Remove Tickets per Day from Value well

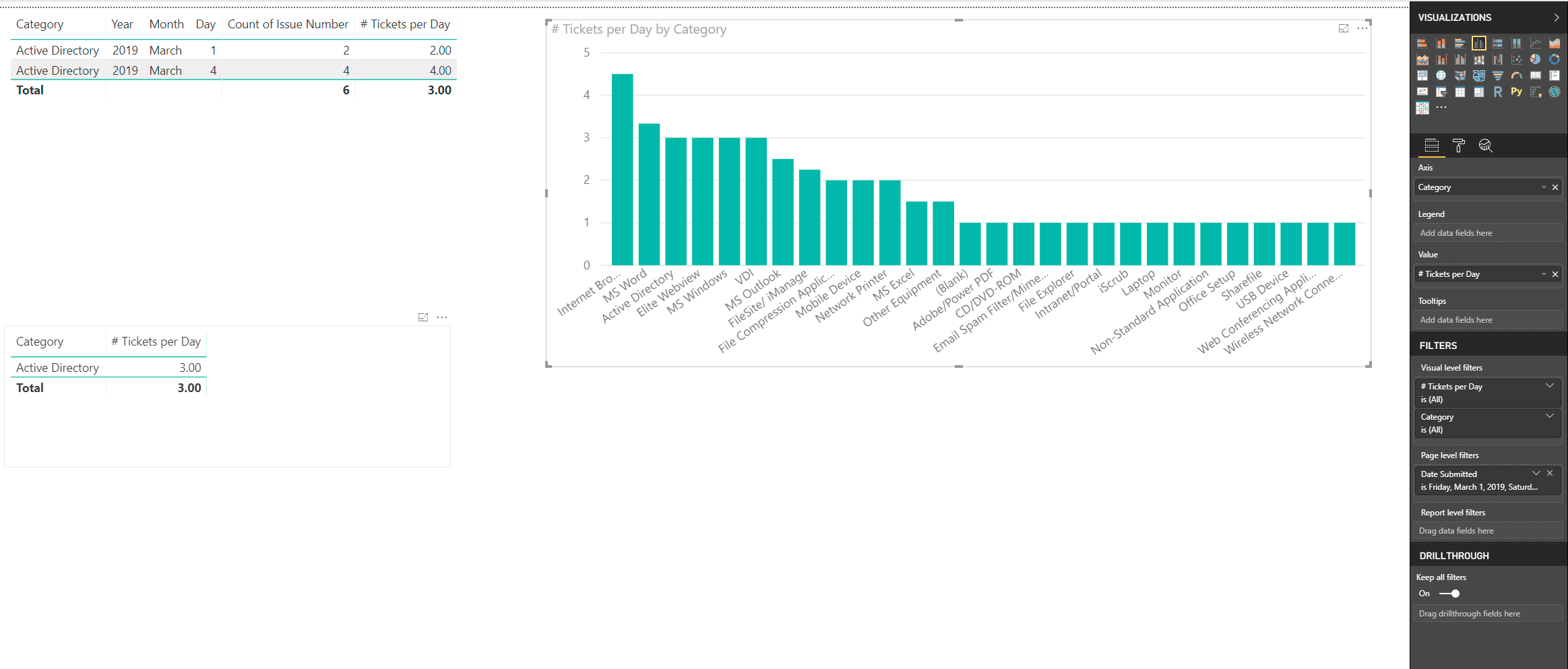[1555, 274]
